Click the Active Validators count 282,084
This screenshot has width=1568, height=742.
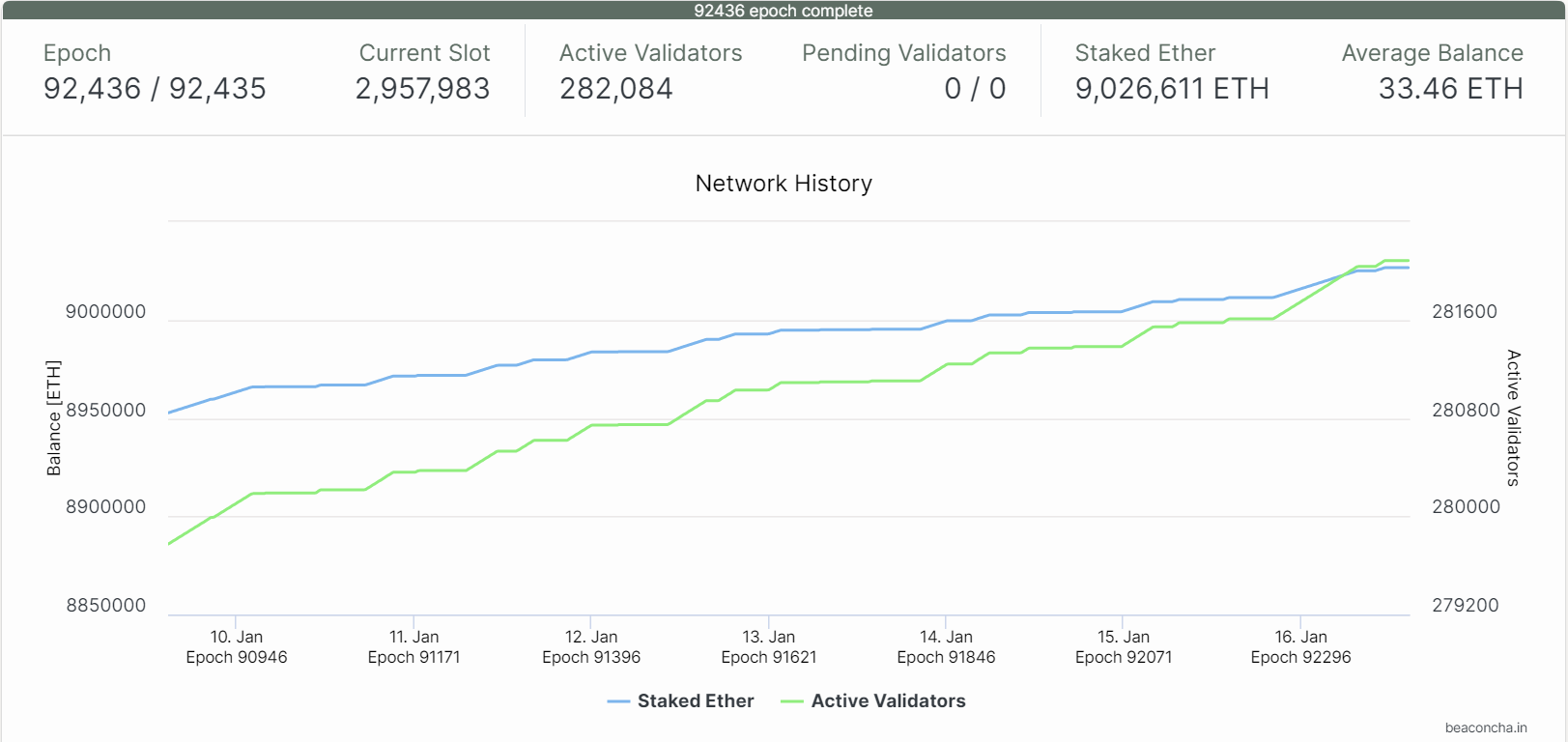pyautogui.click(x=616, y=89)
